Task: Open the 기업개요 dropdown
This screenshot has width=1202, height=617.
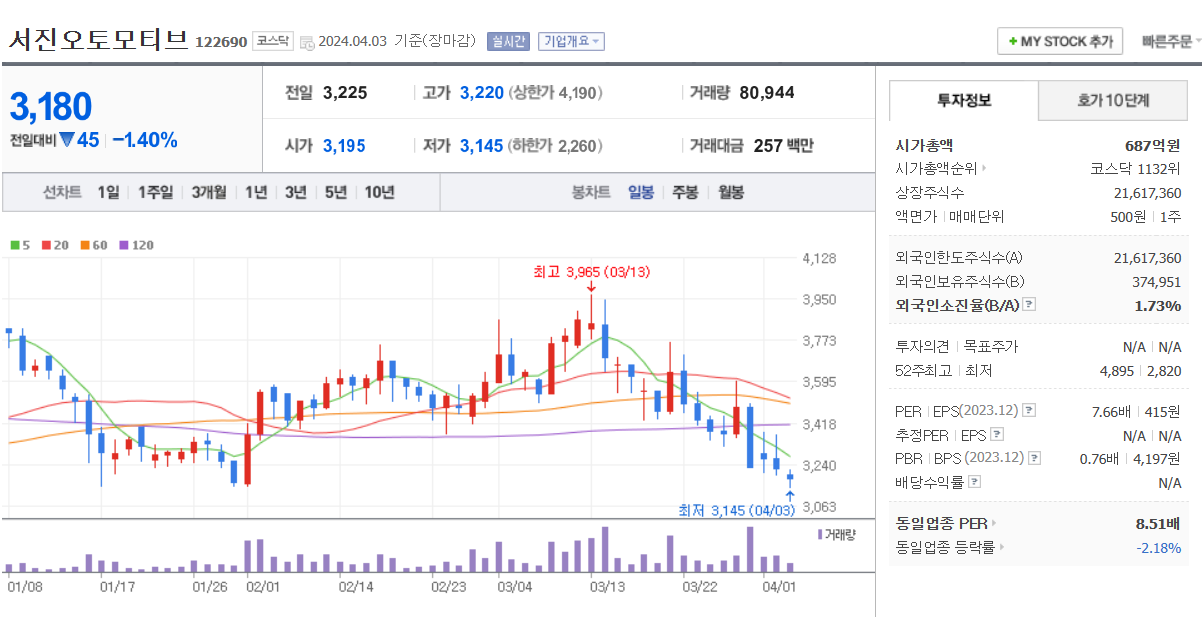Action: 571,41
